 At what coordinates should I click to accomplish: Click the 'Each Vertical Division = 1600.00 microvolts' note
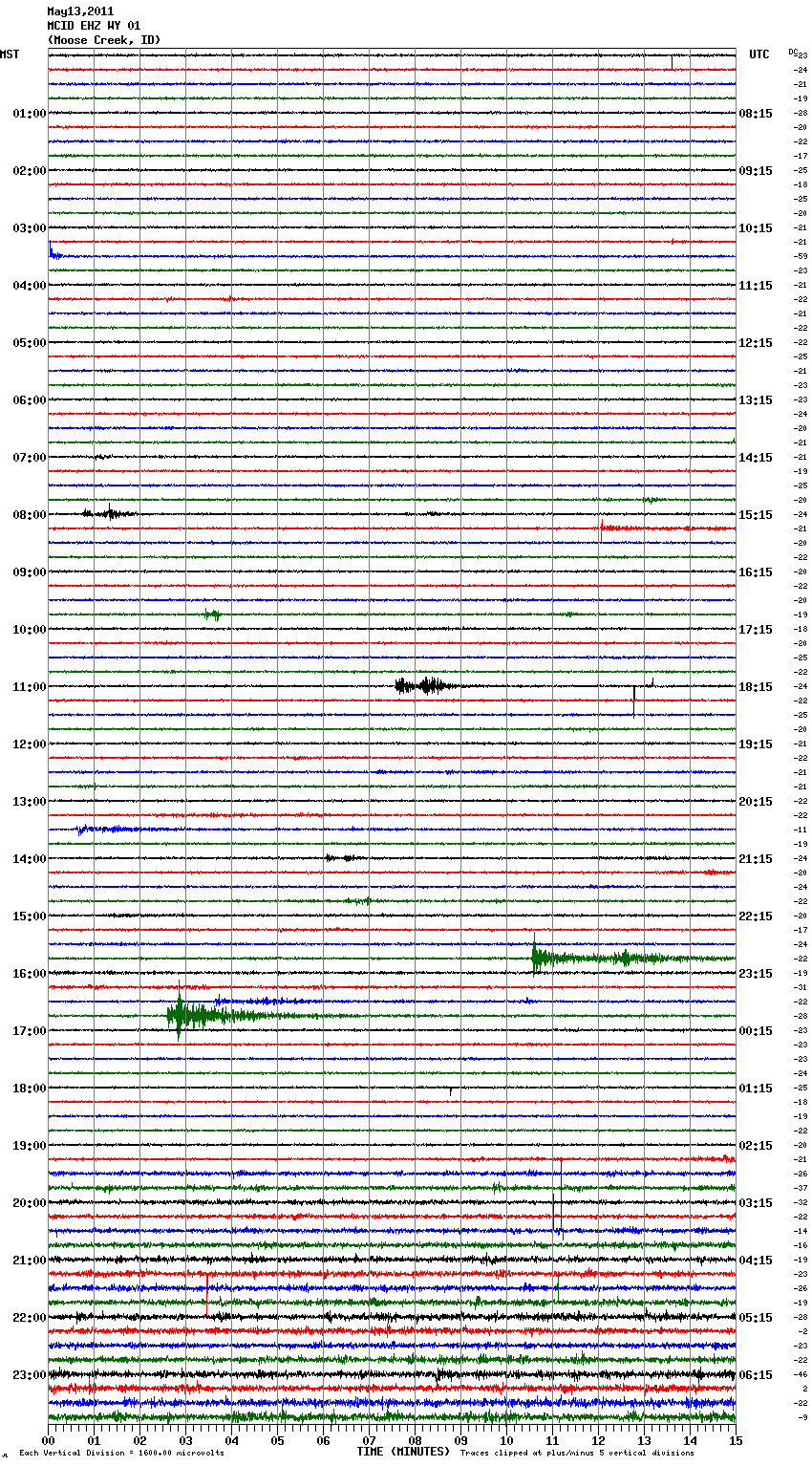point(121,1453)
